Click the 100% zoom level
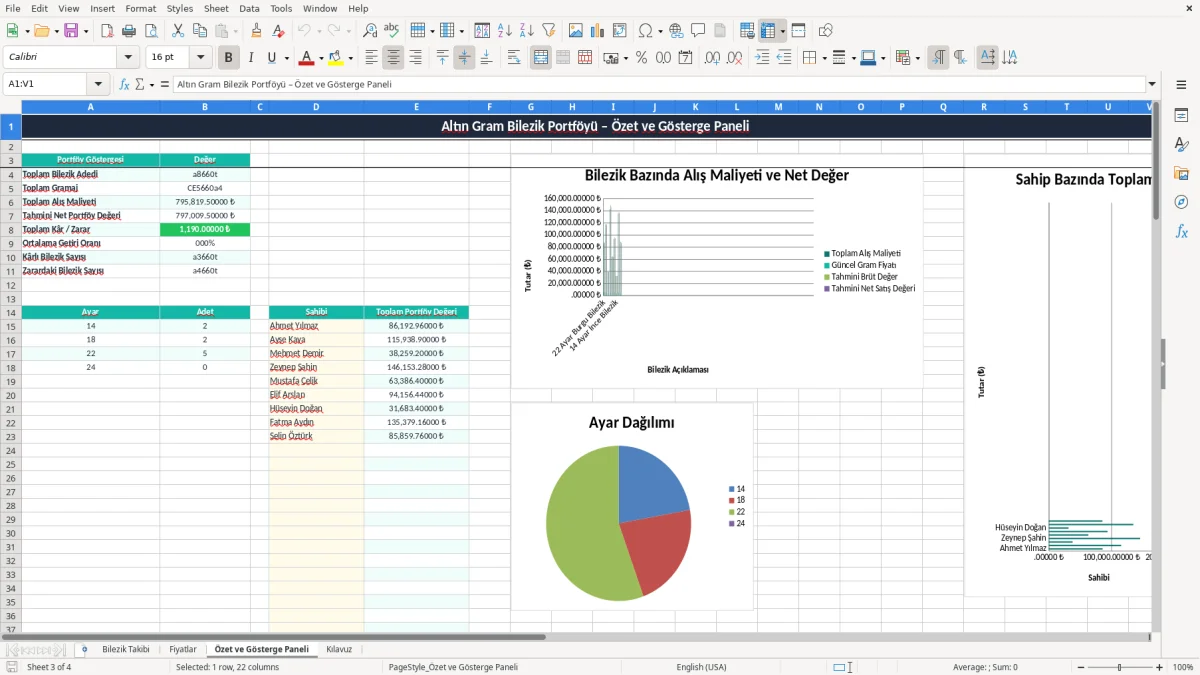 (x=1183, y=667)
